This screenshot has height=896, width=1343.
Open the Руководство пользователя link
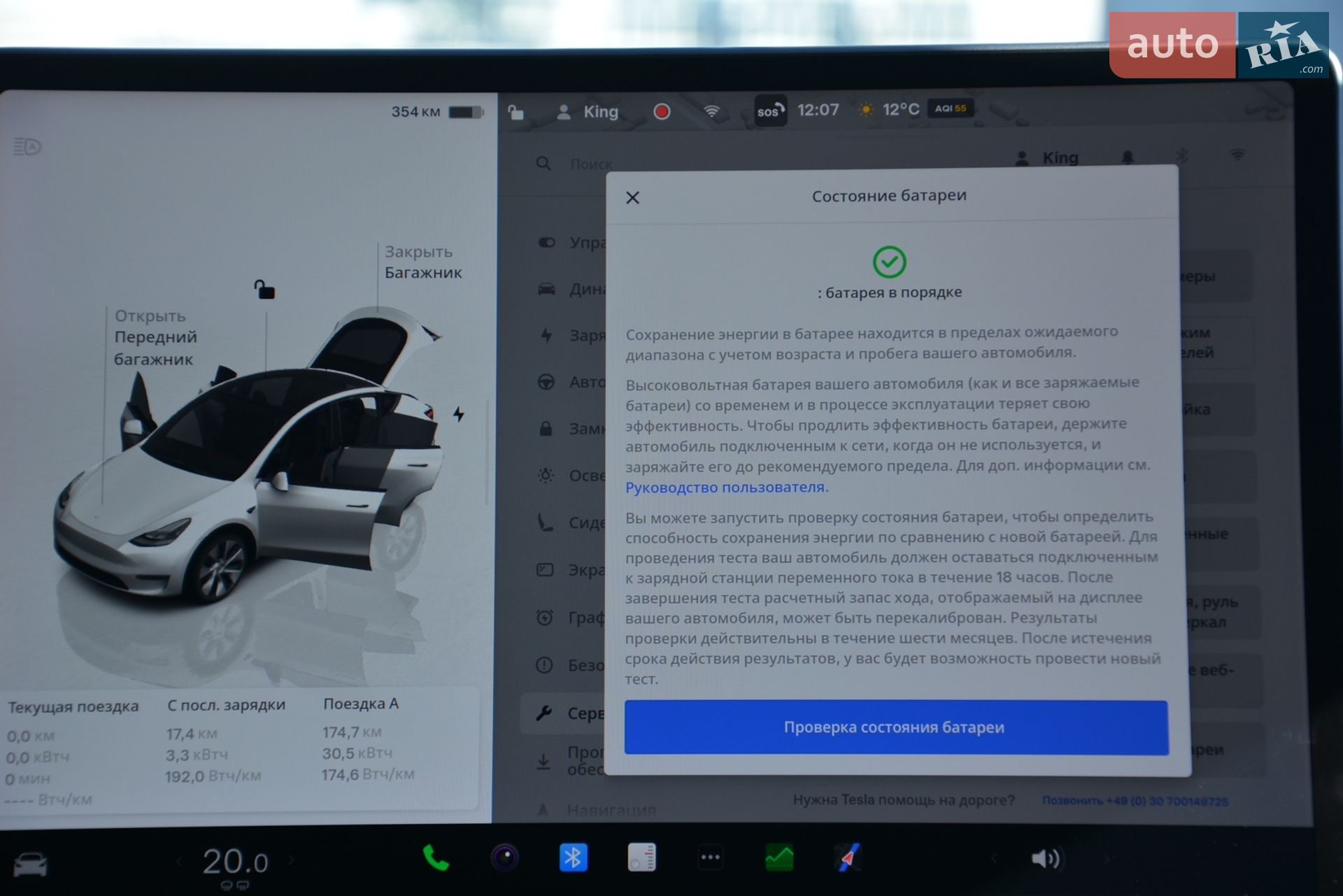point(725,488)
